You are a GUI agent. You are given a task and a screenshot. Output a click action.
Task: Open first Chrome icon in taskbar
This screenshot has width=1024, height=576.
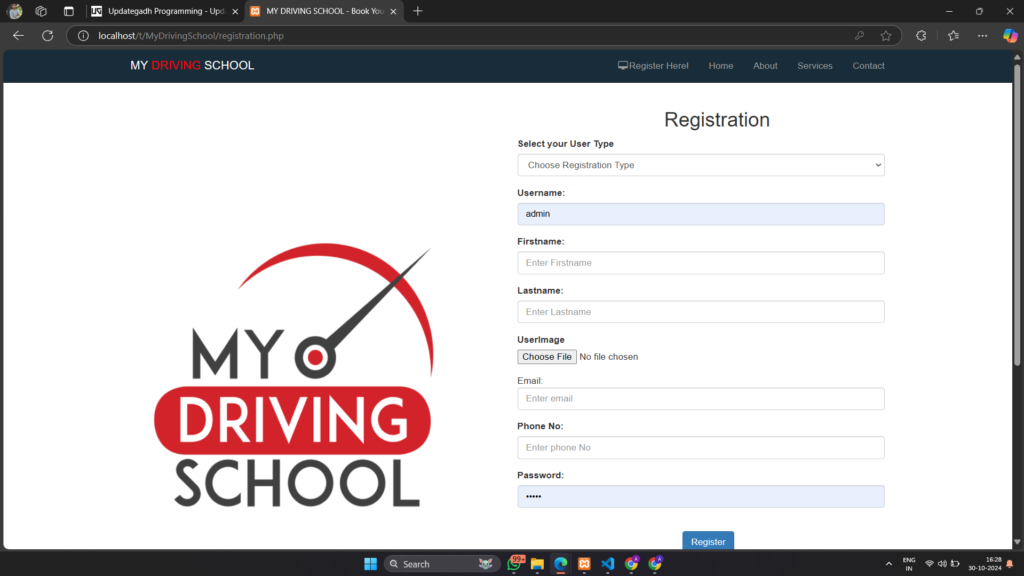632,564
